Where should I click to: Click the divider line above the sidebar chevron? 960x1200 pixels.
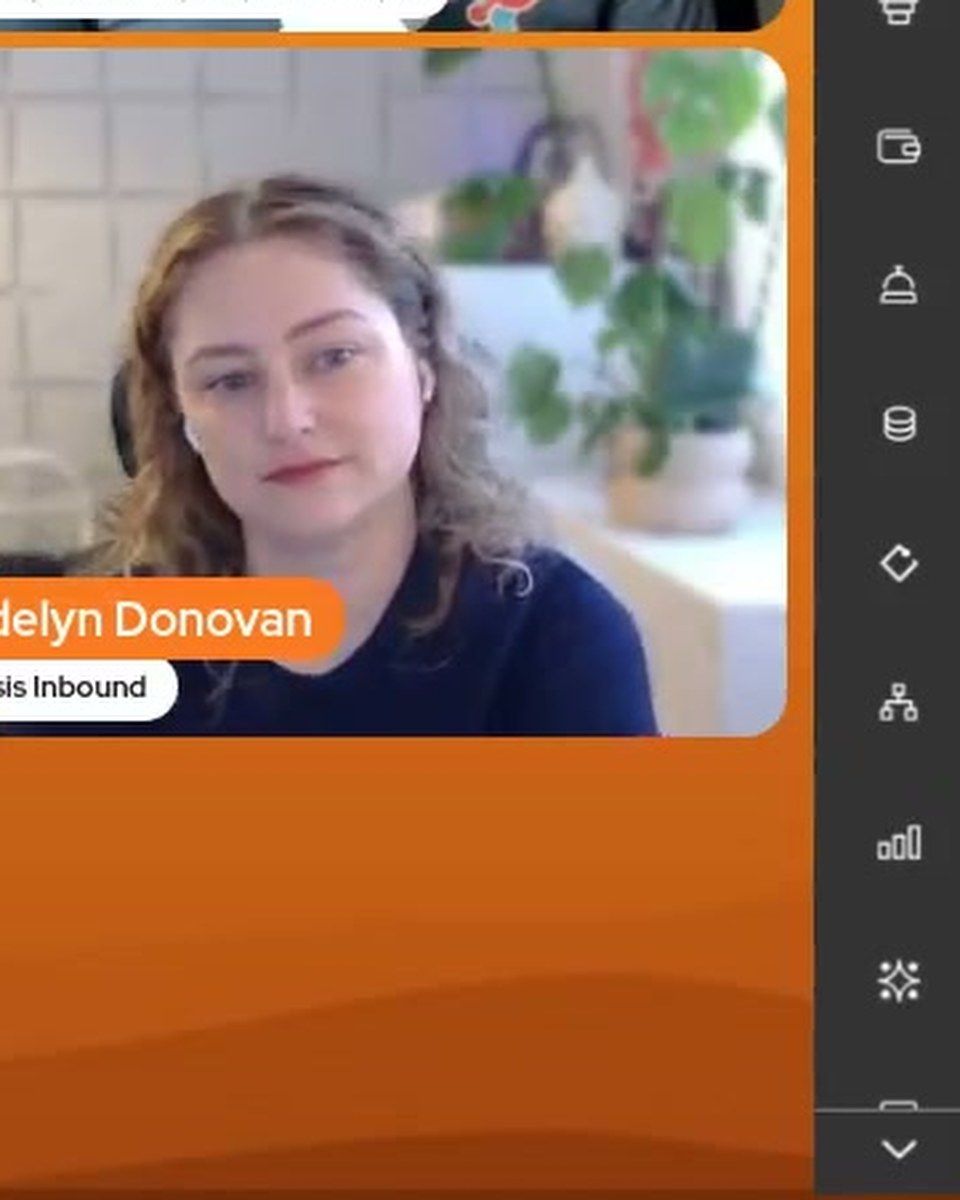(887, 1111)
